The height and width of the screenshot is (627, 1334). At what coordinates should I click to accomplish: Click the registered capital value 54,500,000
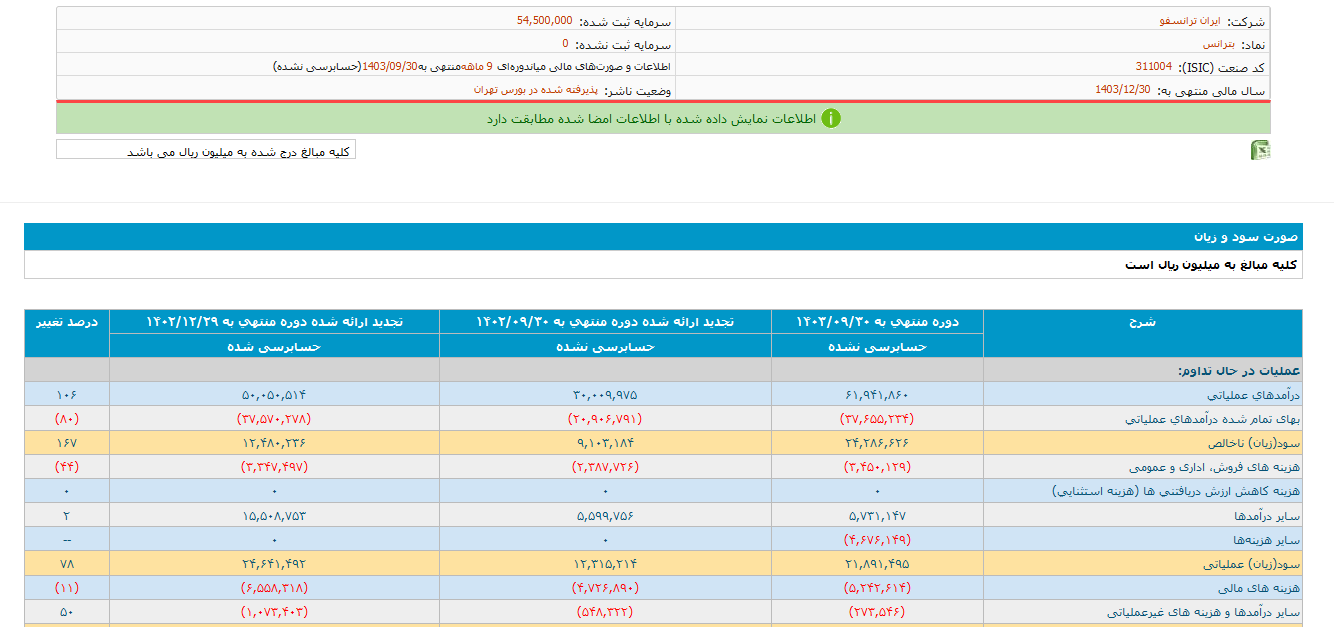click(545, 20)
